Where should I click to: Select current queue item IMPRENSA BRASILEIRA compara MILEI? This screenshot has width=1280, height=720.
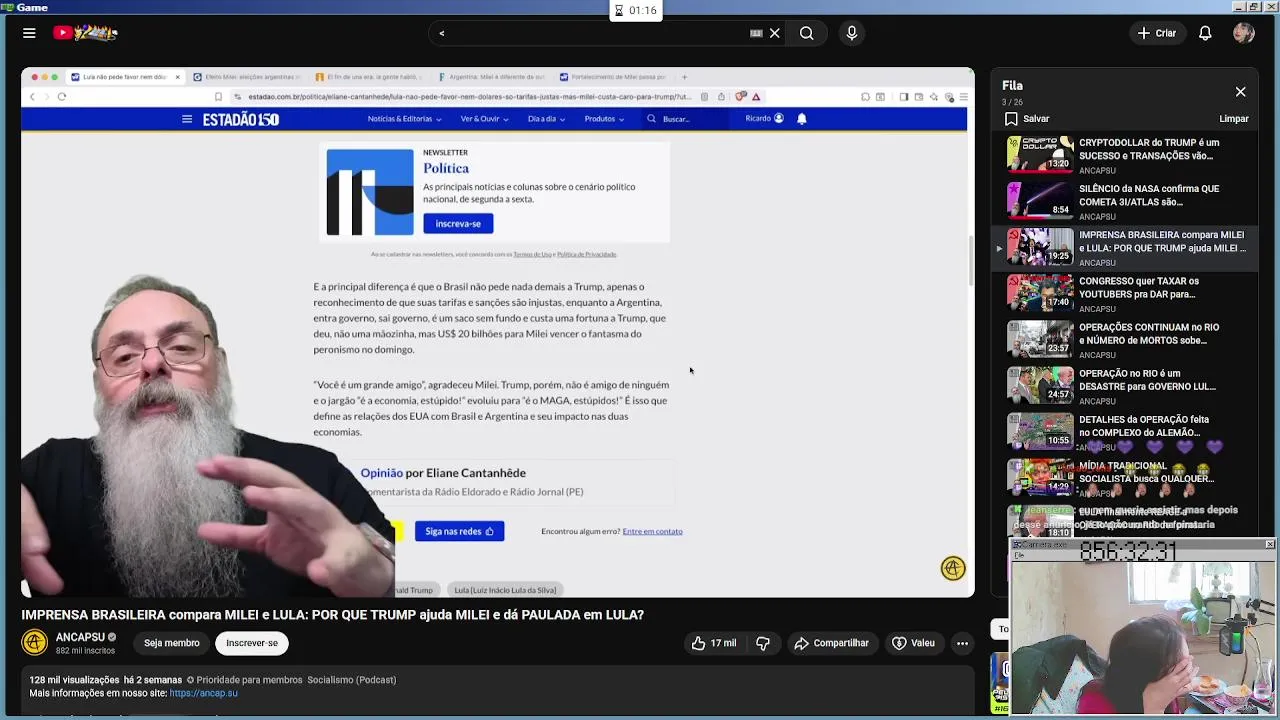pyautogui.click(x=1125, y=248)
